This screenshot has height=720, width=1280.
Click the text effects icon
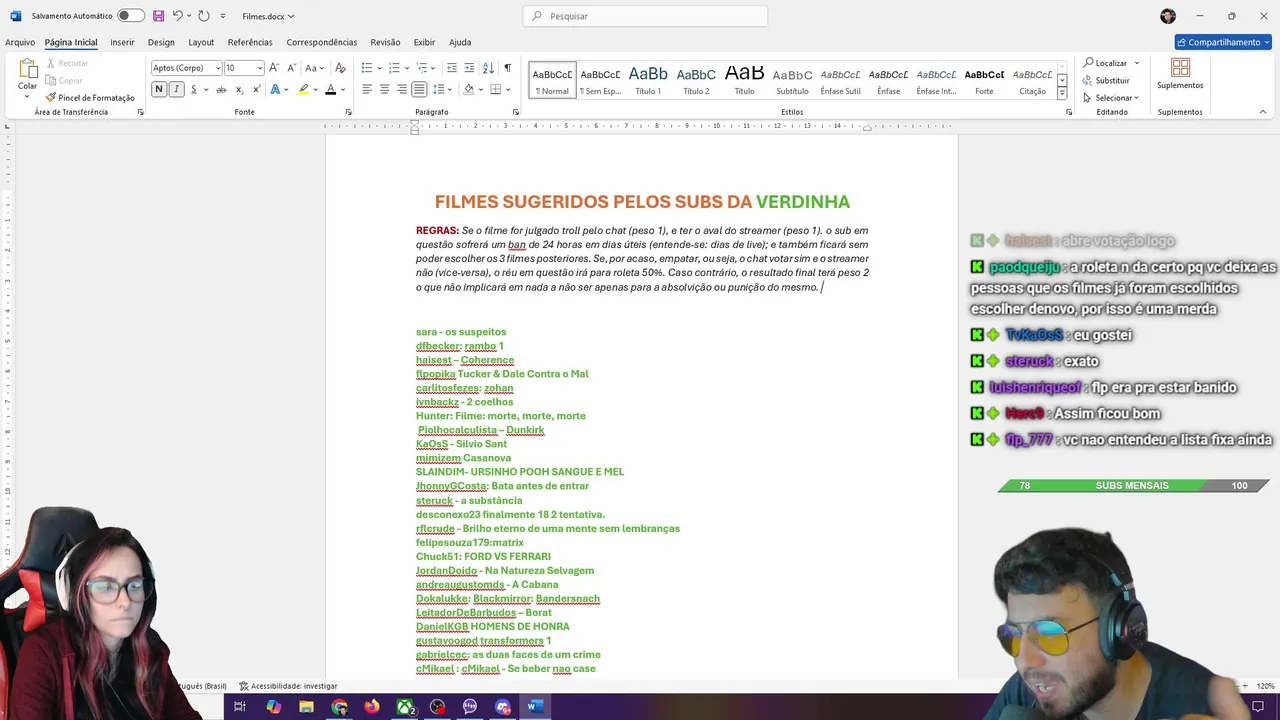(x=275, y=89)
